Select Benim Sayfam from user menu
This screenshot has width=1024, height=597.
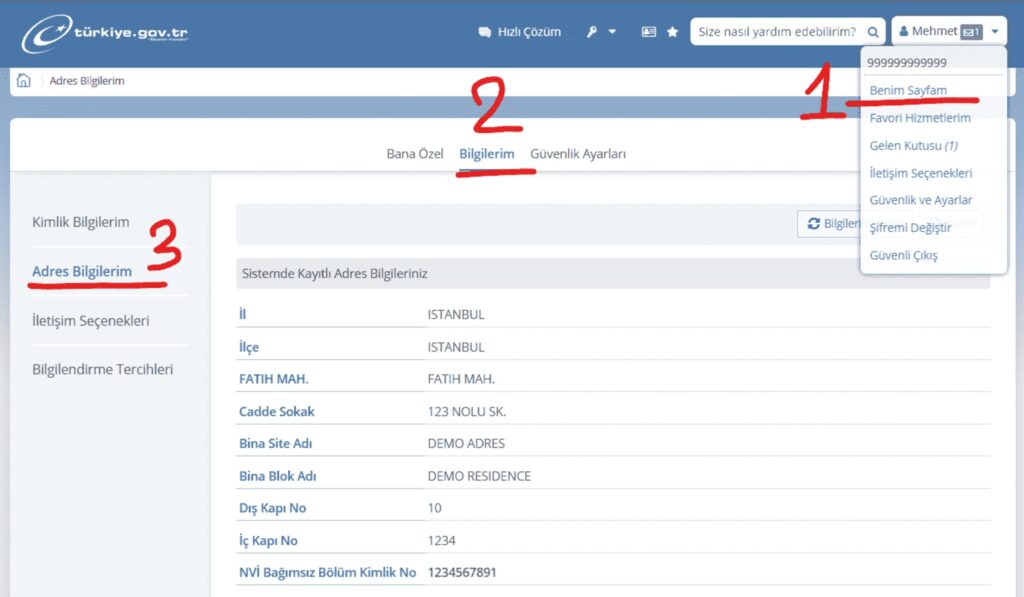coord(908,90)
